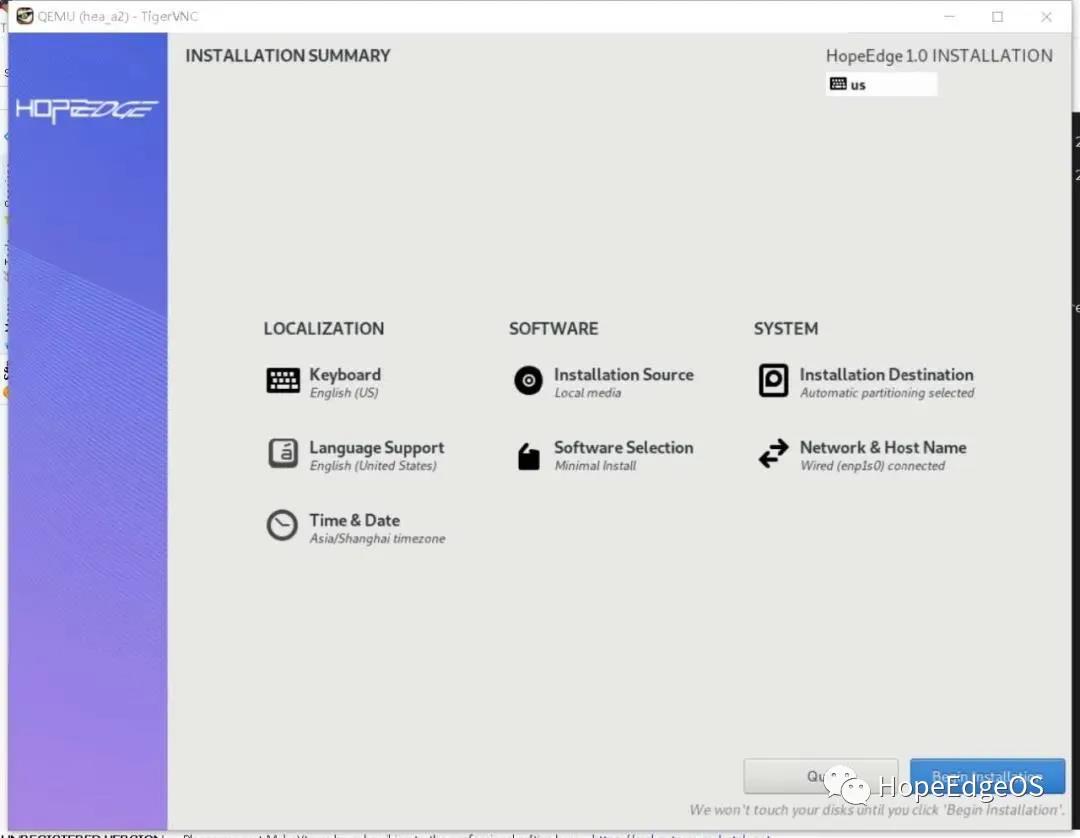Screen dimensions: 1080x838
Task: Click the us keyboard layout indicator
Action: click(882, 85)
